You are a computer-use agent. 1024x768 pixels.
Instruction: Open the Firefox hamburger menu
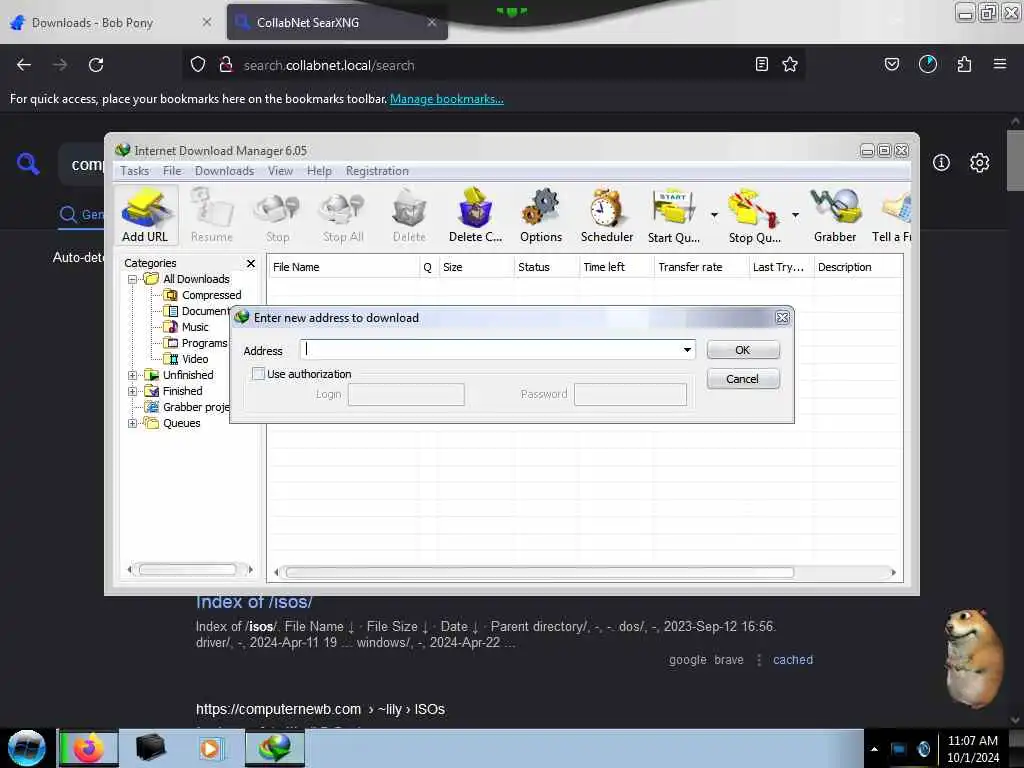pos(1000,64)
